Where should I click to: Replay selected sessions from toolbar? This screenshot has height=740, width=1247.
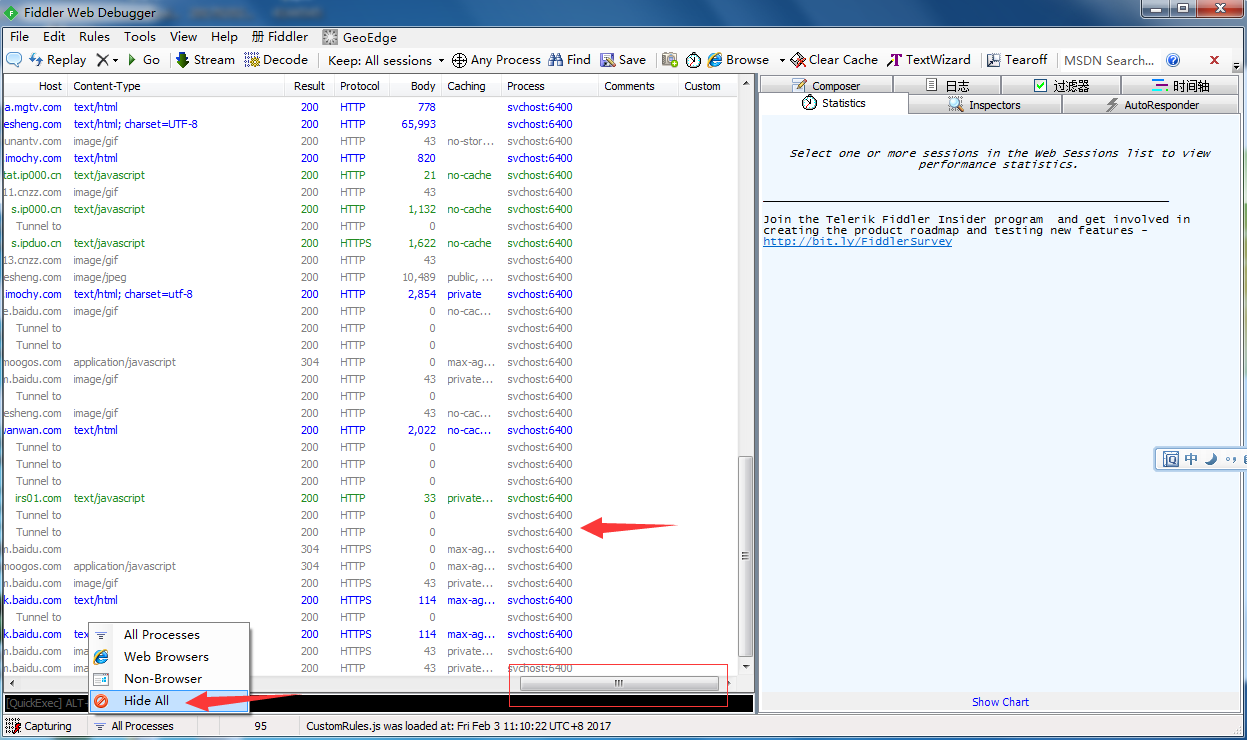[58, 60]
